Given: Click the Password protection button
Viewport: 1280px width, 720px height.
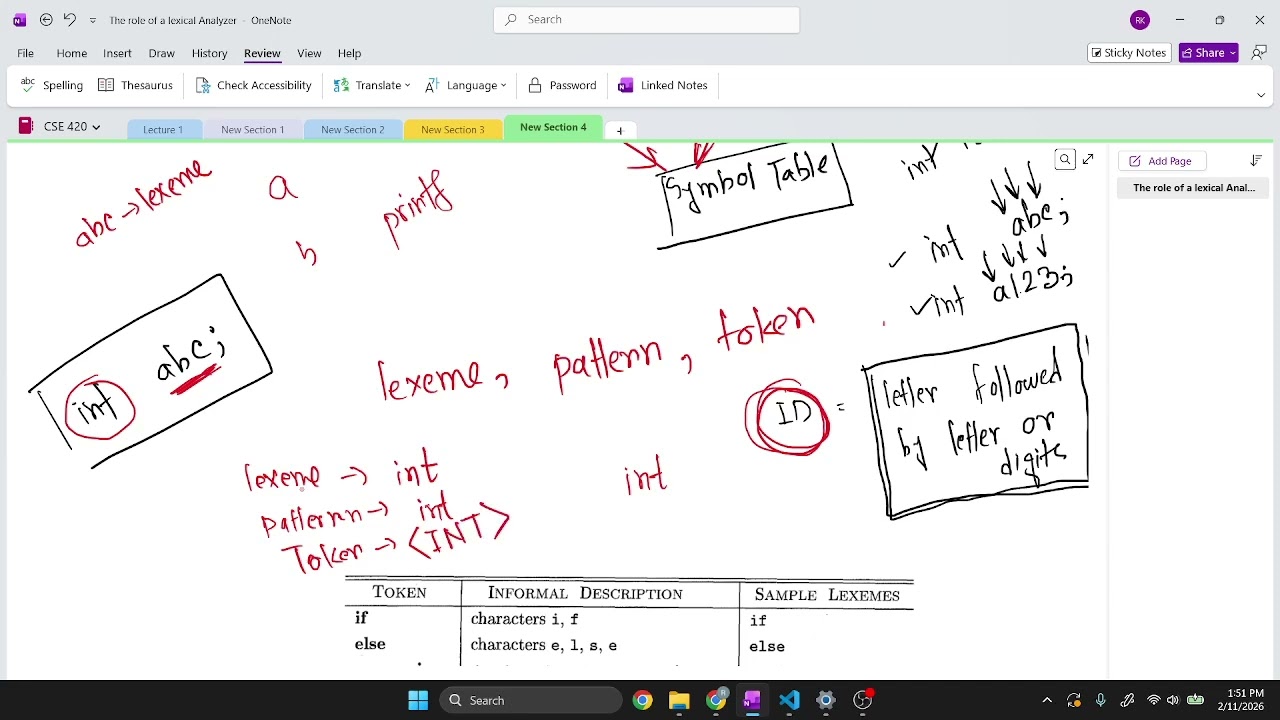Looking at the screenshot, I should click(x=561, y=85).
